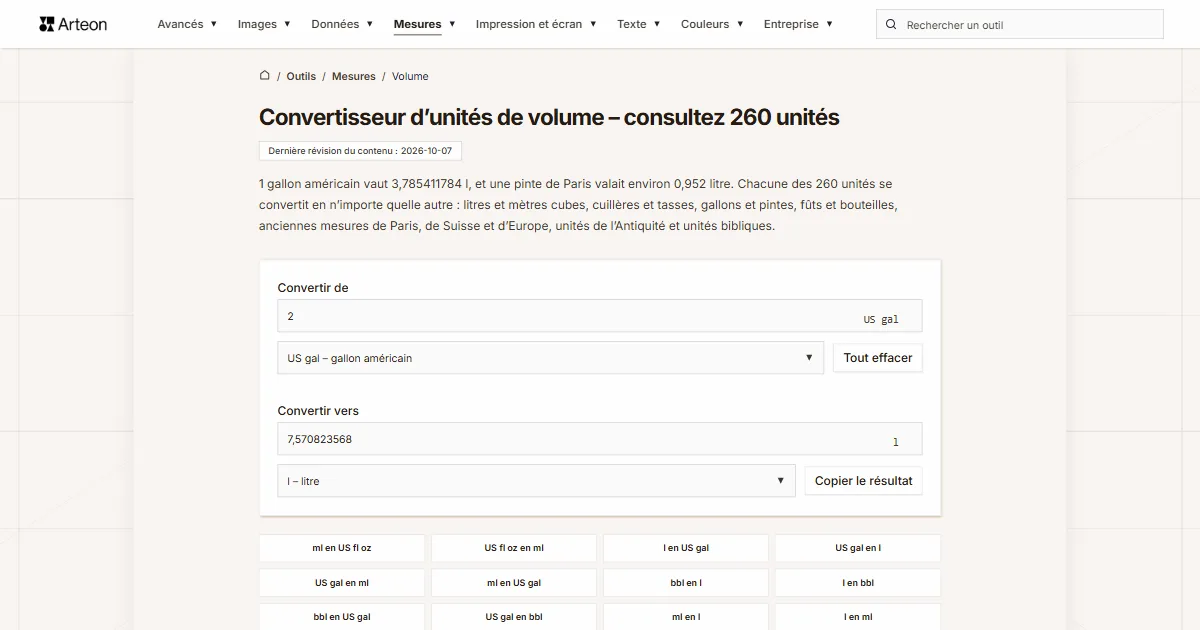This screenshot has height=630, width=1200.
Task: Select the US gal en bbl shortcut
Action: coord(514,617)
